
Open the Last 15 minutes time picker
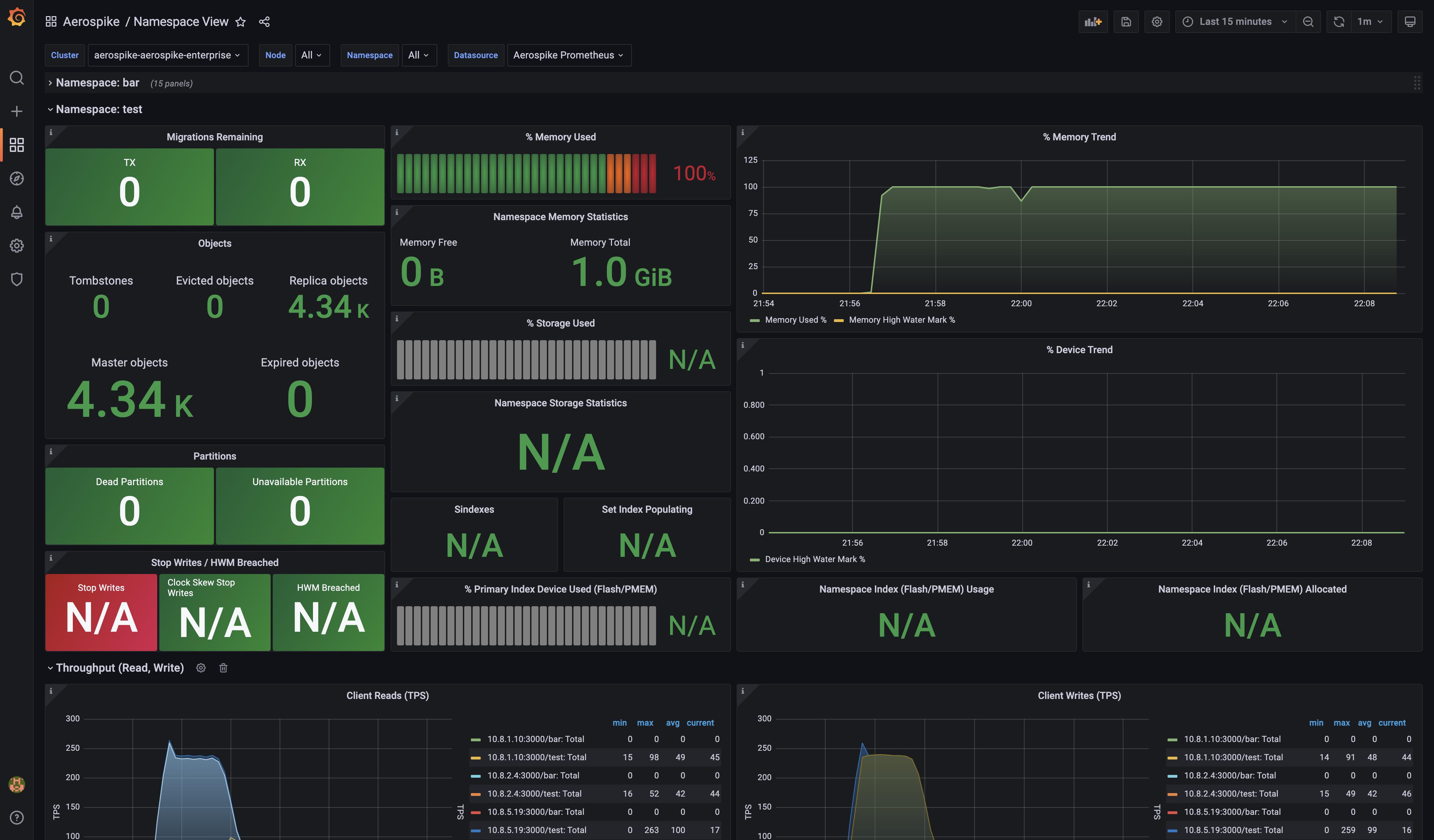[1235, 22]
